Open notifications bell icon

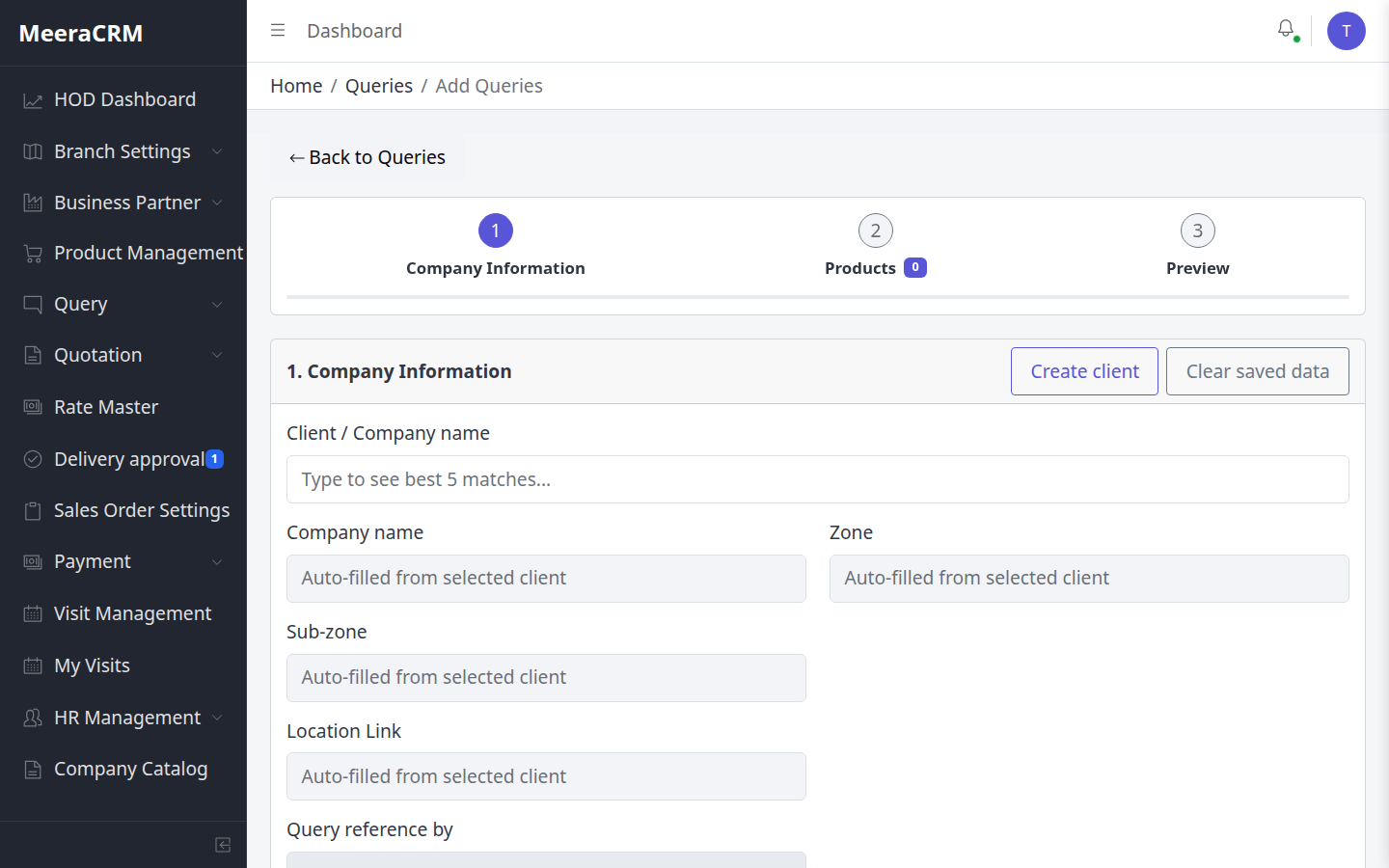click(1286, 30)
